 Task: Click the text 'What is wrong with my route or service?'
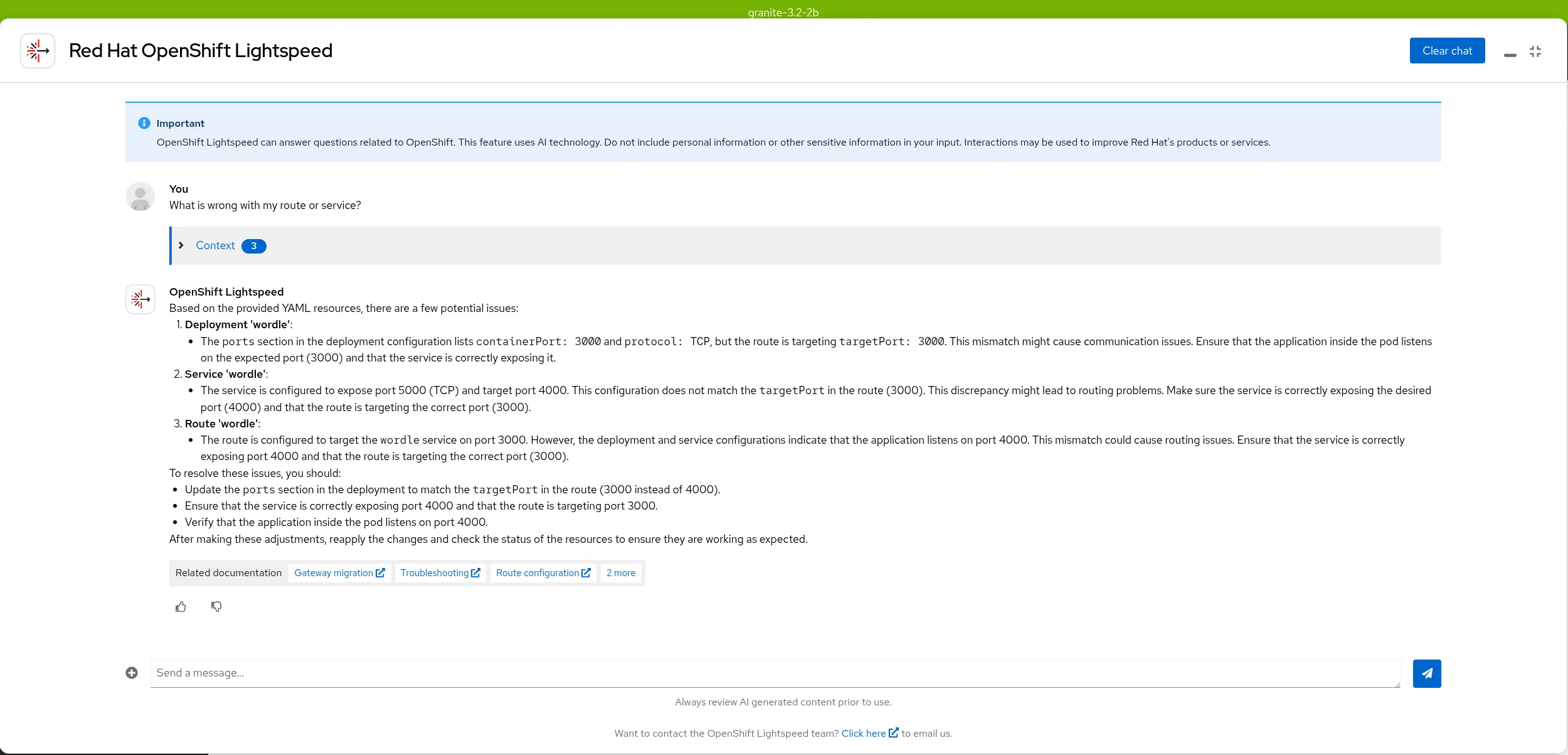[x=265, y=205]
